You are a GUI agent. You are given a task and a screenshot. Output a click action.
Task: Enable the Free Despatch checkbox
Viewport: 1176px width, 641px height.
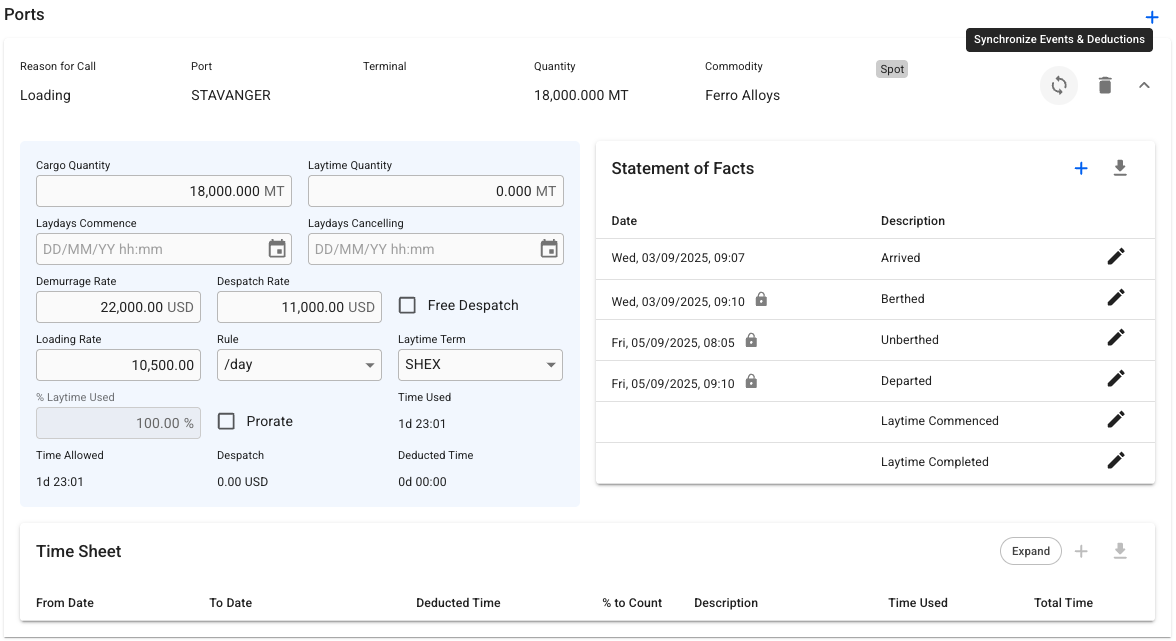tap(408, 306)
